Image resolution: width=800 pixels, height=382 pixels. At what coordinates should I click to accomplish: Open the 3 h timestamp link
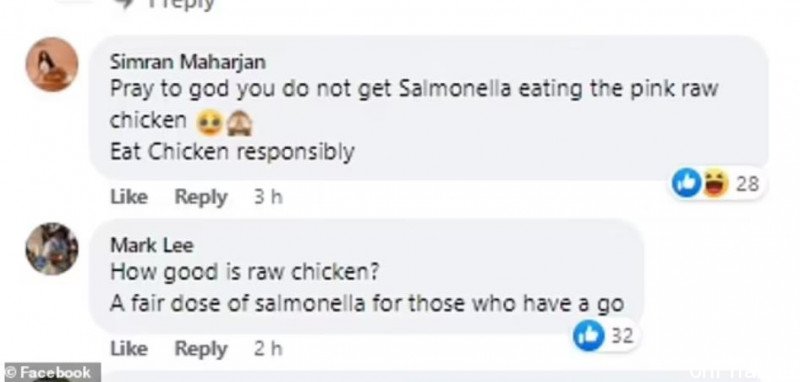click(268, 197)
